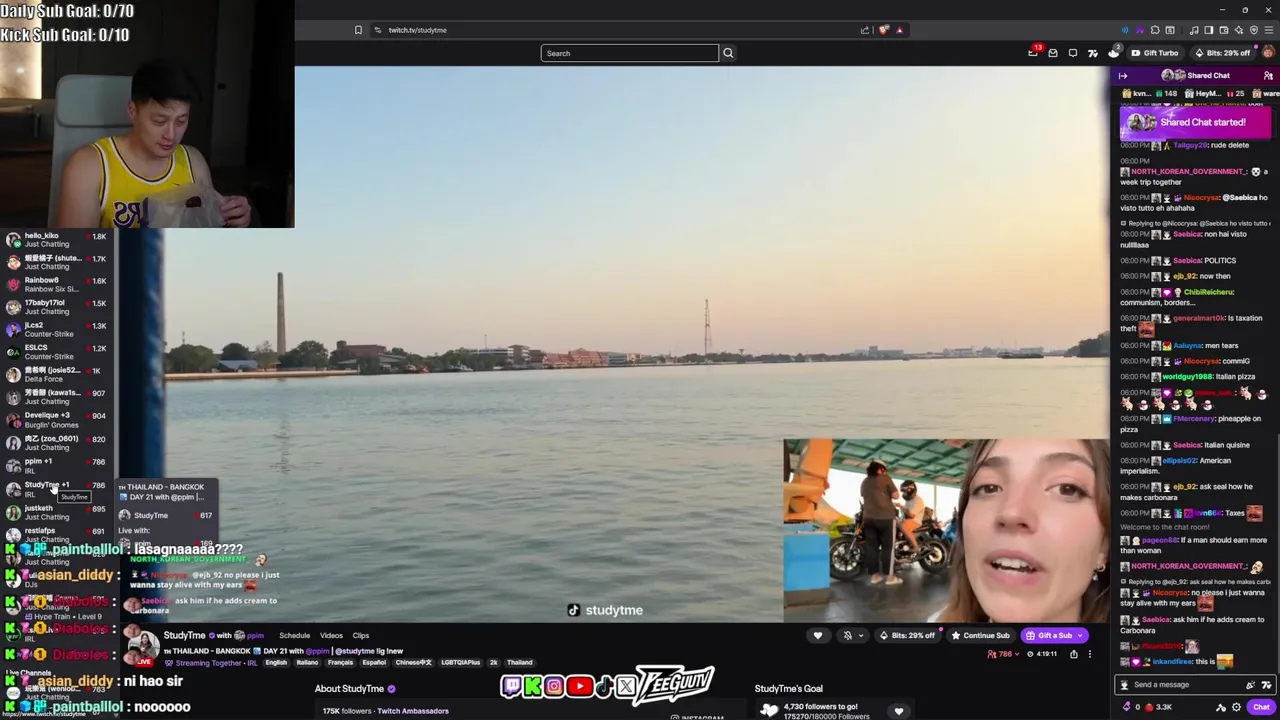Open ppim +1 IRL channel

55,465
